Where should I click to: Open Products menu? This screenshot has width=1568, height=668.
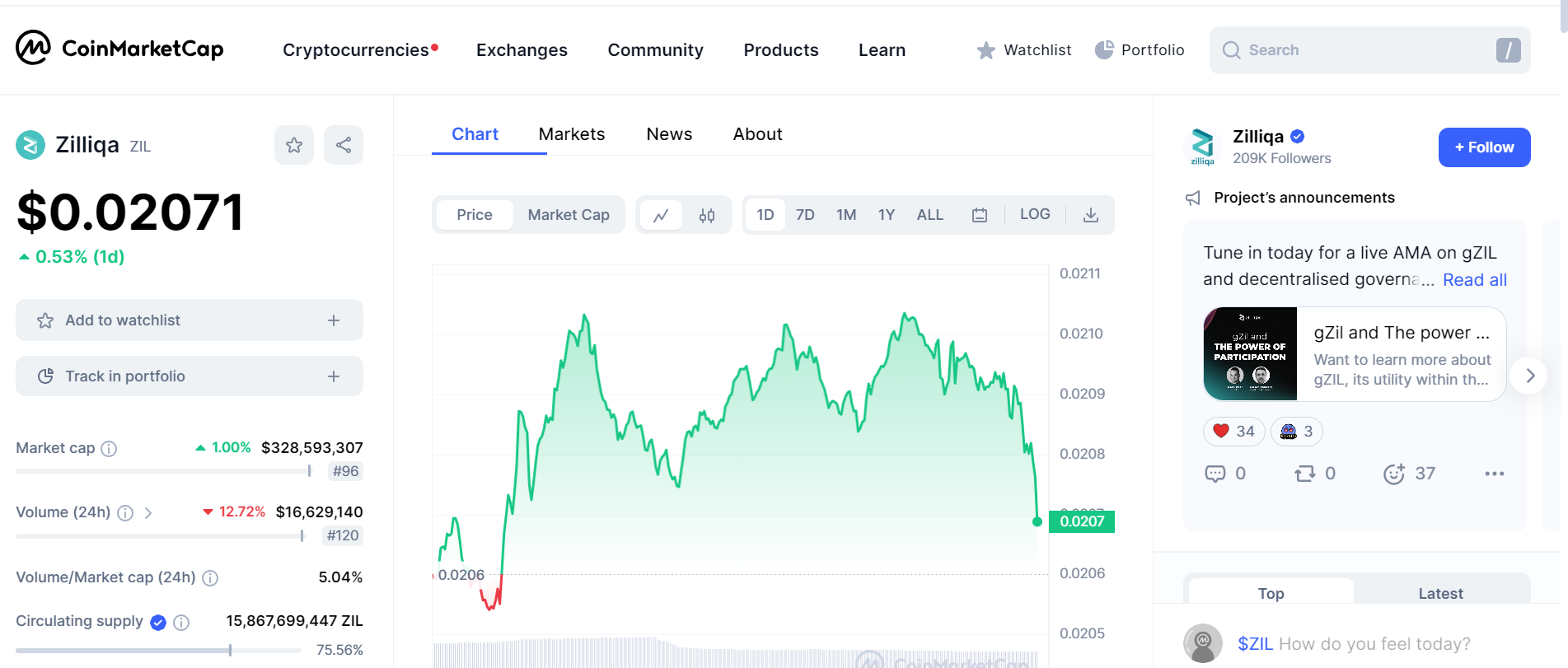pyautogui.click(x=781, y=50)
